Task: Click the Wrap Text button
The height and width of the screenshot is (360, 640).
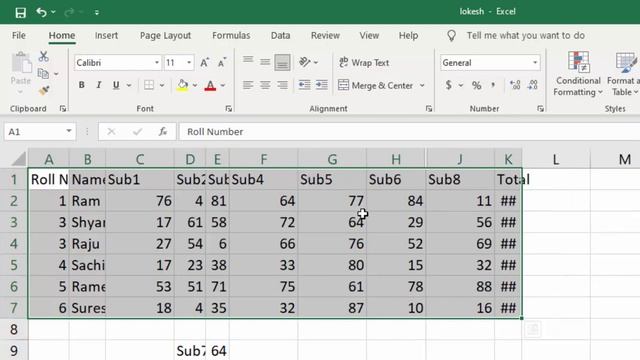Action: (x=364, y=62)
